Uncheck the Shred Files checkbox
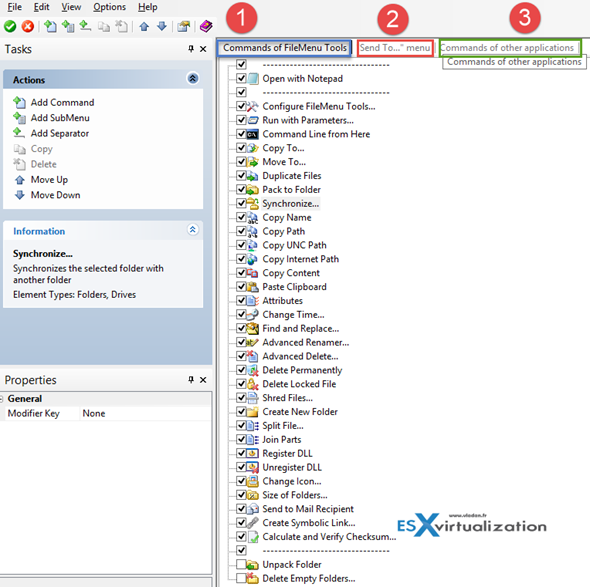This screenshot has height=587, width=590. click(x=241, y=398)
